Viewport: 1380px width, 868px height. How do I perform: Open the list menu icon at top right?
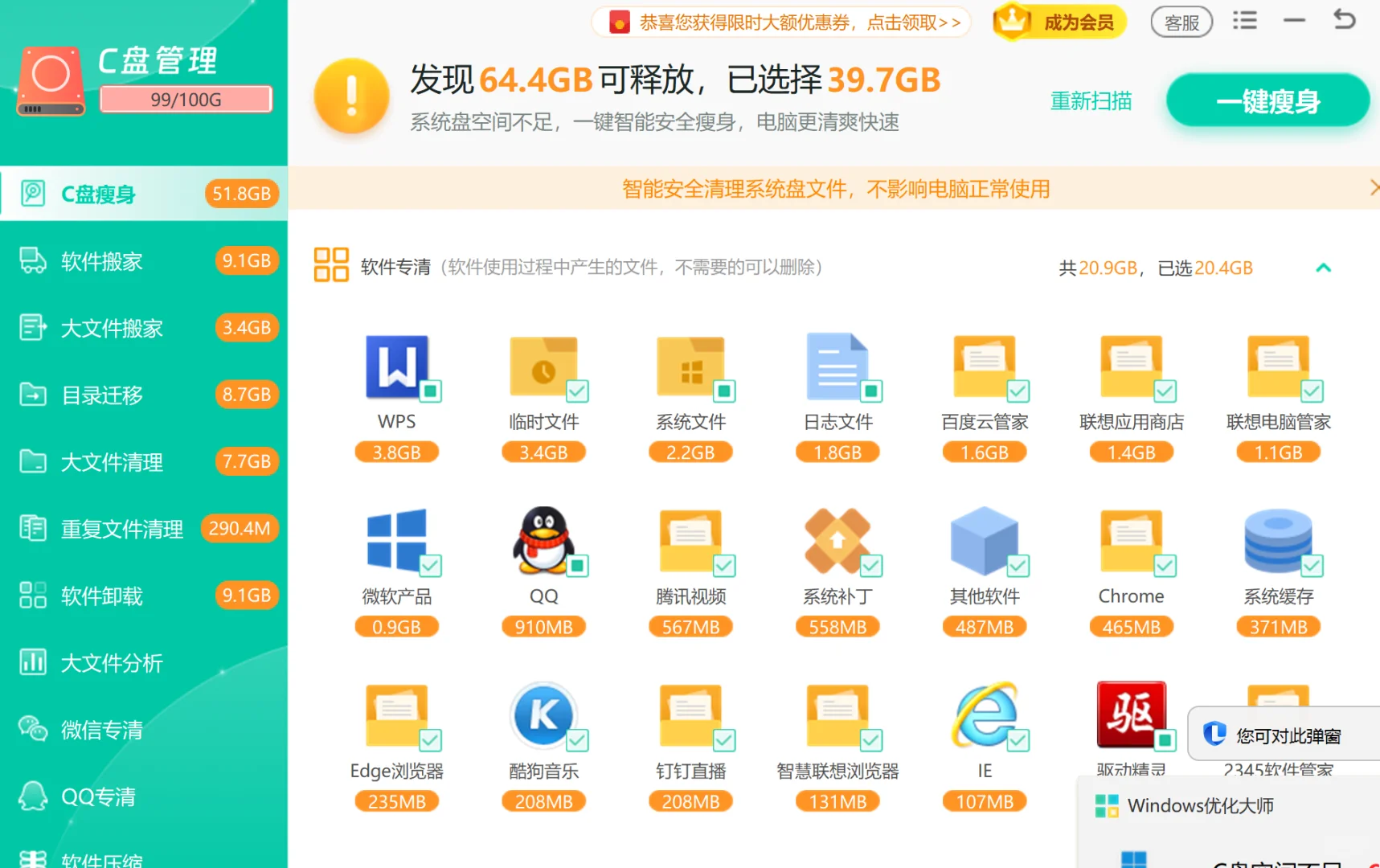click(1244, 20)
